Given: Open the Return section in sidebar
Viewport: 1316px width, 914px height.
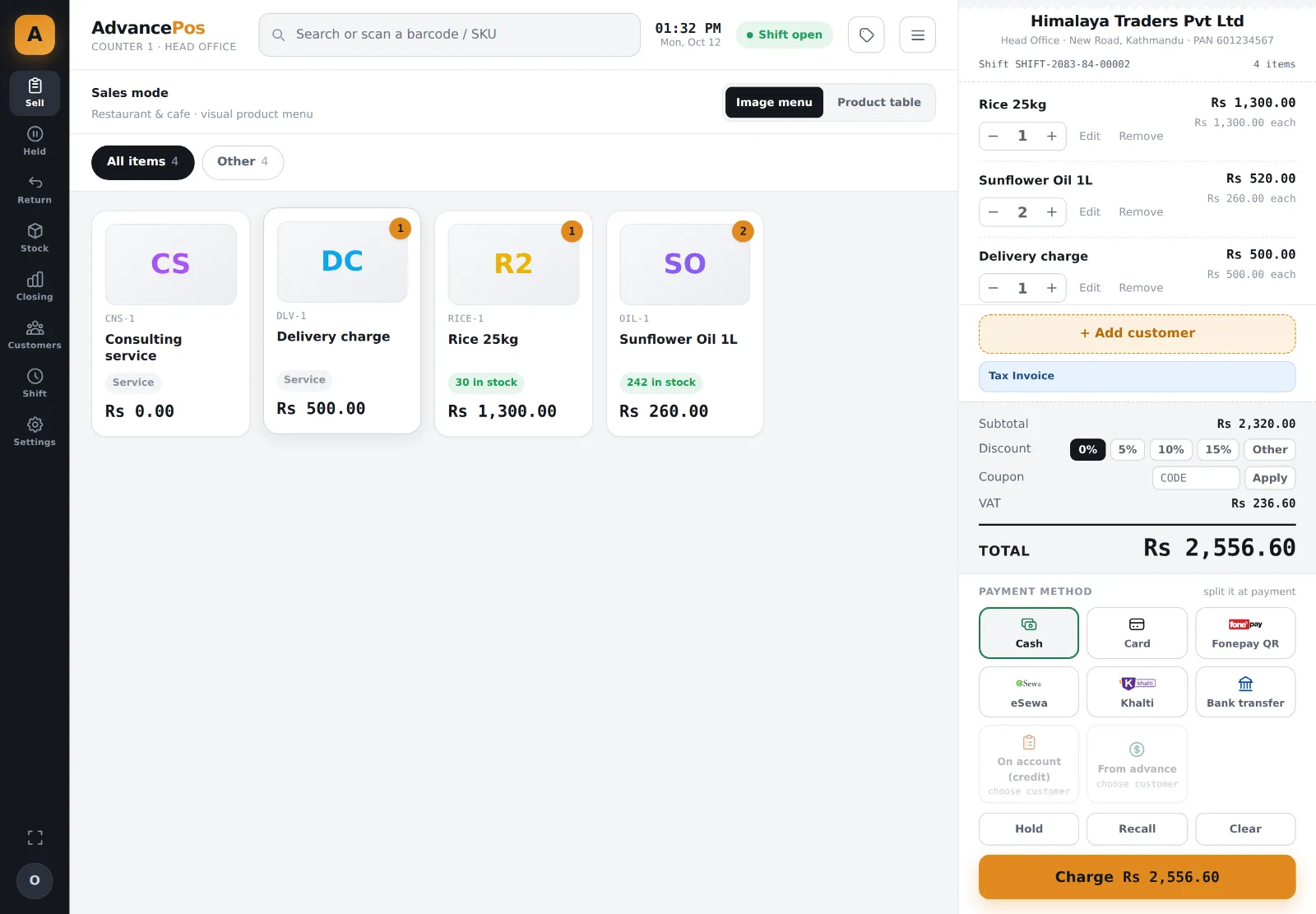Looking at the screenshot, I should click(x=35, y=189).
